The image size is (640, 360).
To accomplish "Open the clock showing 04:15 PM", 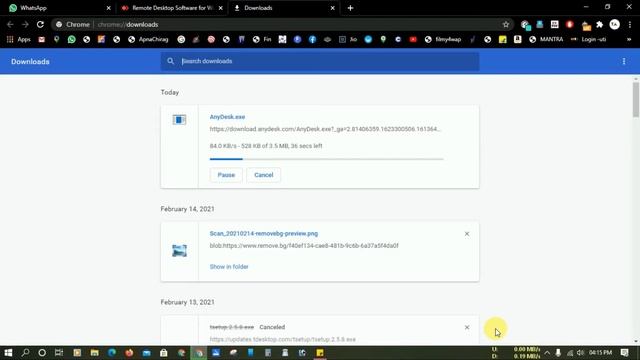I will 600,353.
